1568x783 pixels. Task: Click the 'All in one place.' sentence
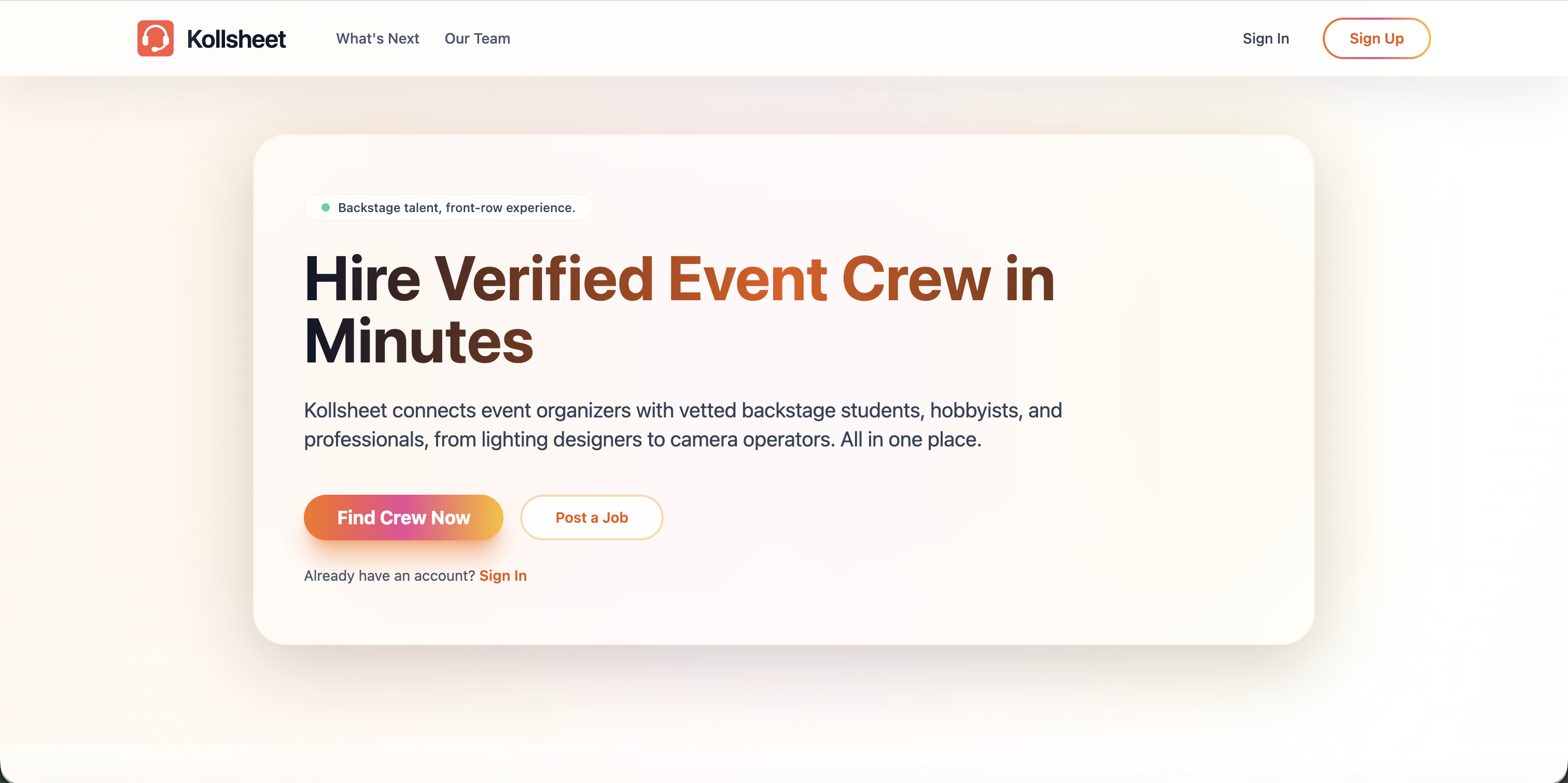(x=911, y=440)
